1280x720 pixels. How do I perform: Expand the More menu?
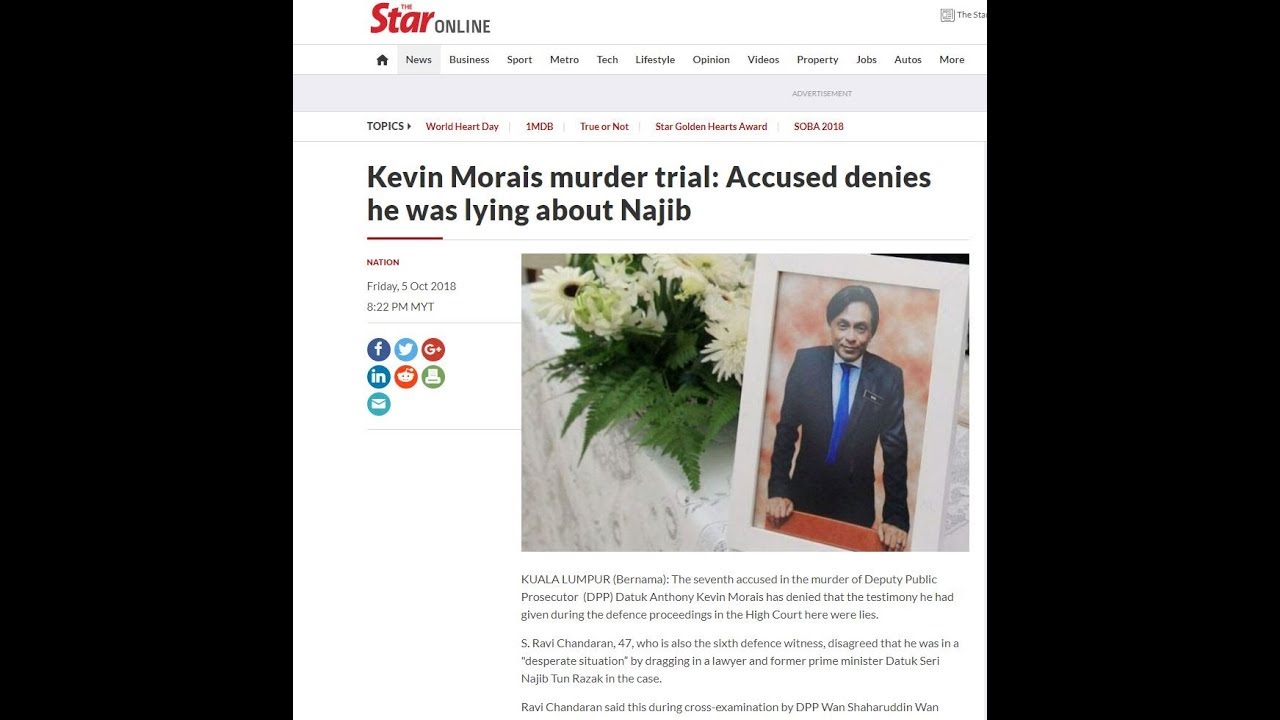(952, 60)
